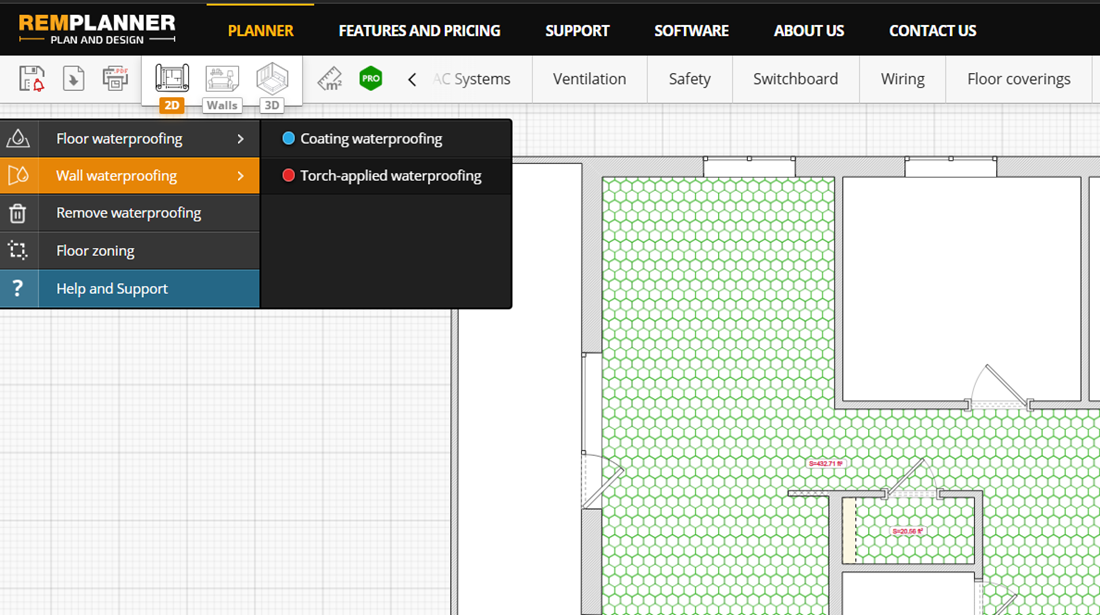This screenshot has height=615, width=1100.
Task: Click the import file icon
Action: (x=73, y=79)
